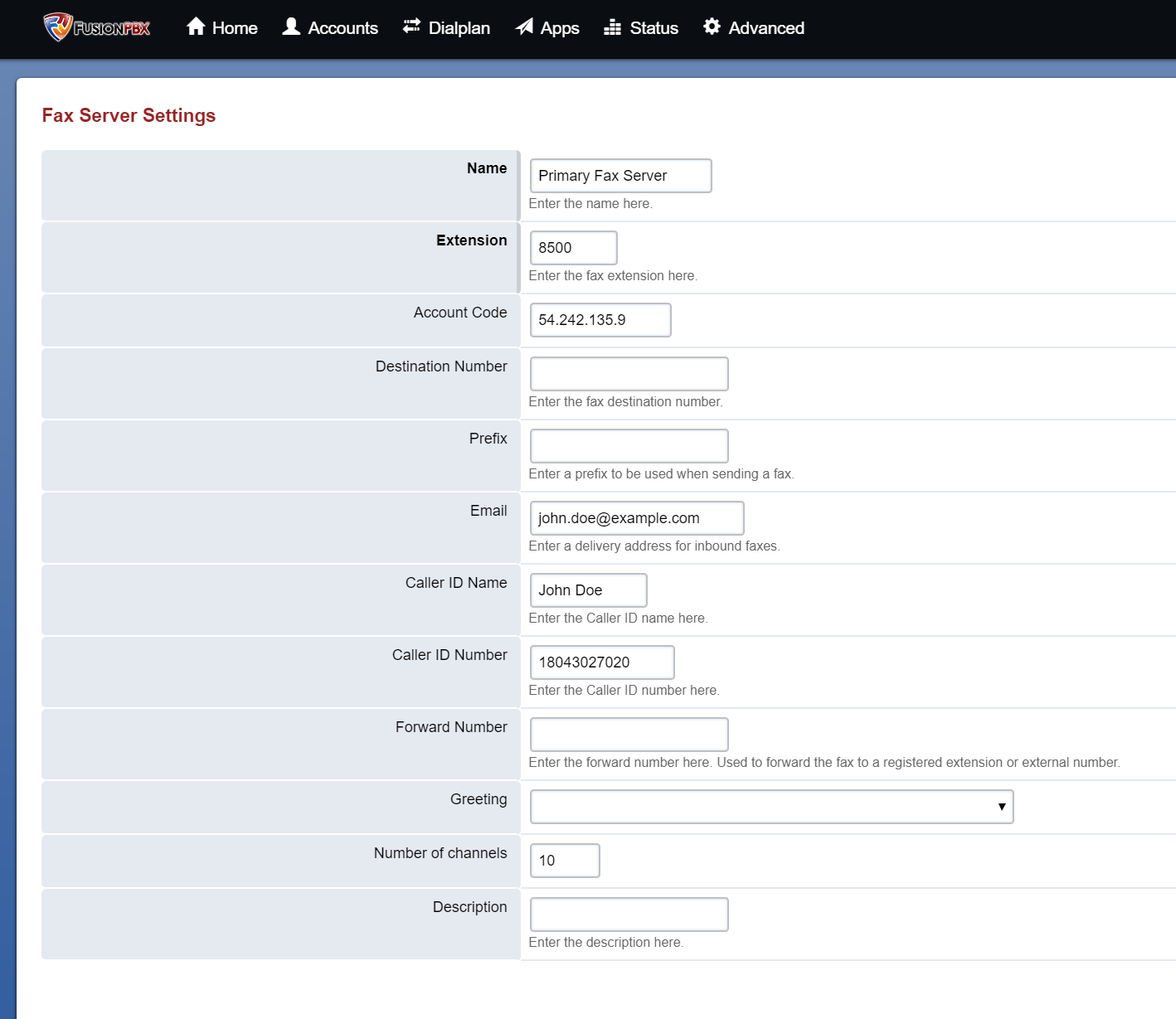
Task: Select the Number of channels field showing 10
Action: (x=565, y=860)
